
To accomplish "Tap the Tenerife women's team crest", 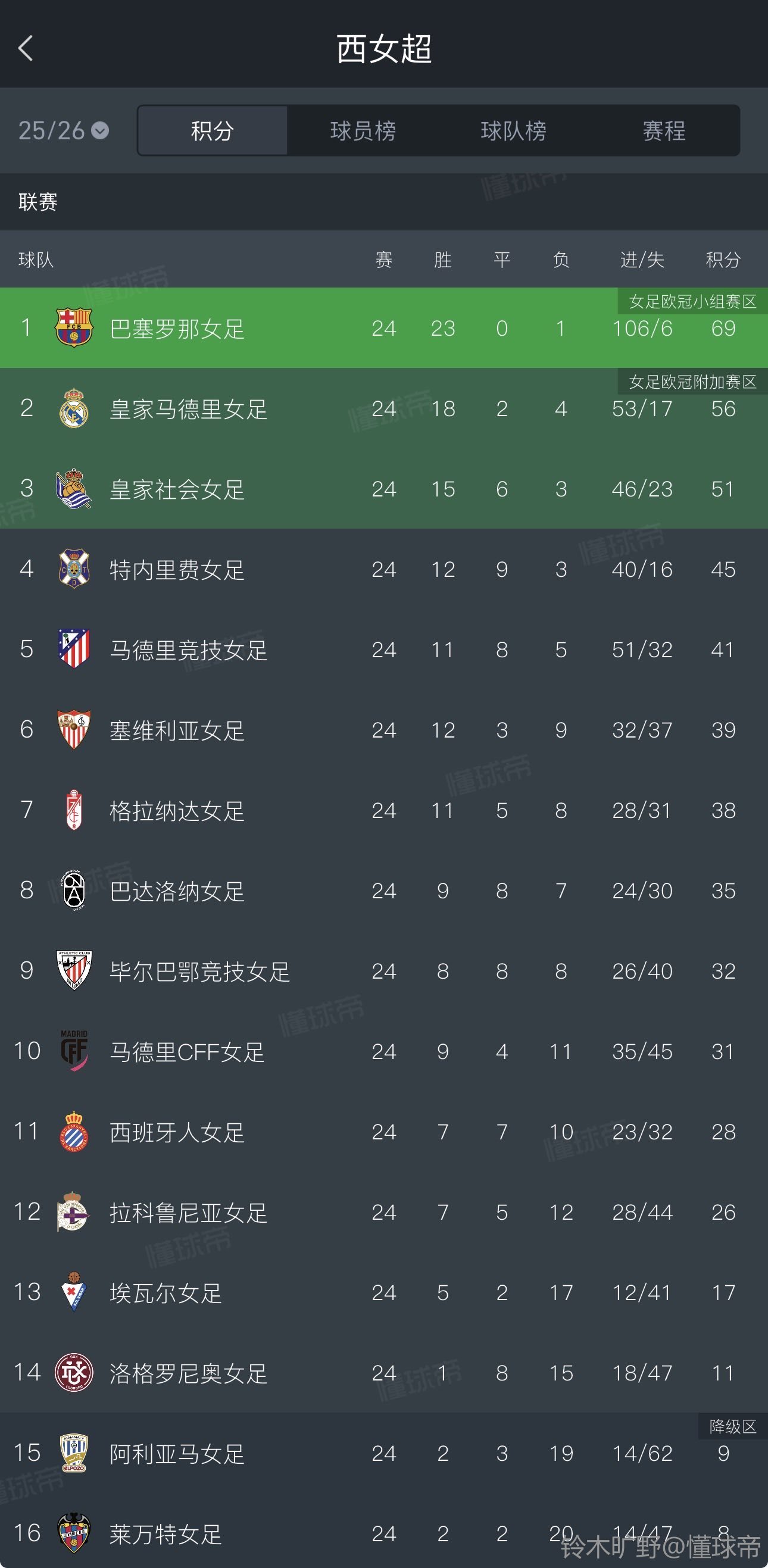I will click(74, 569).
